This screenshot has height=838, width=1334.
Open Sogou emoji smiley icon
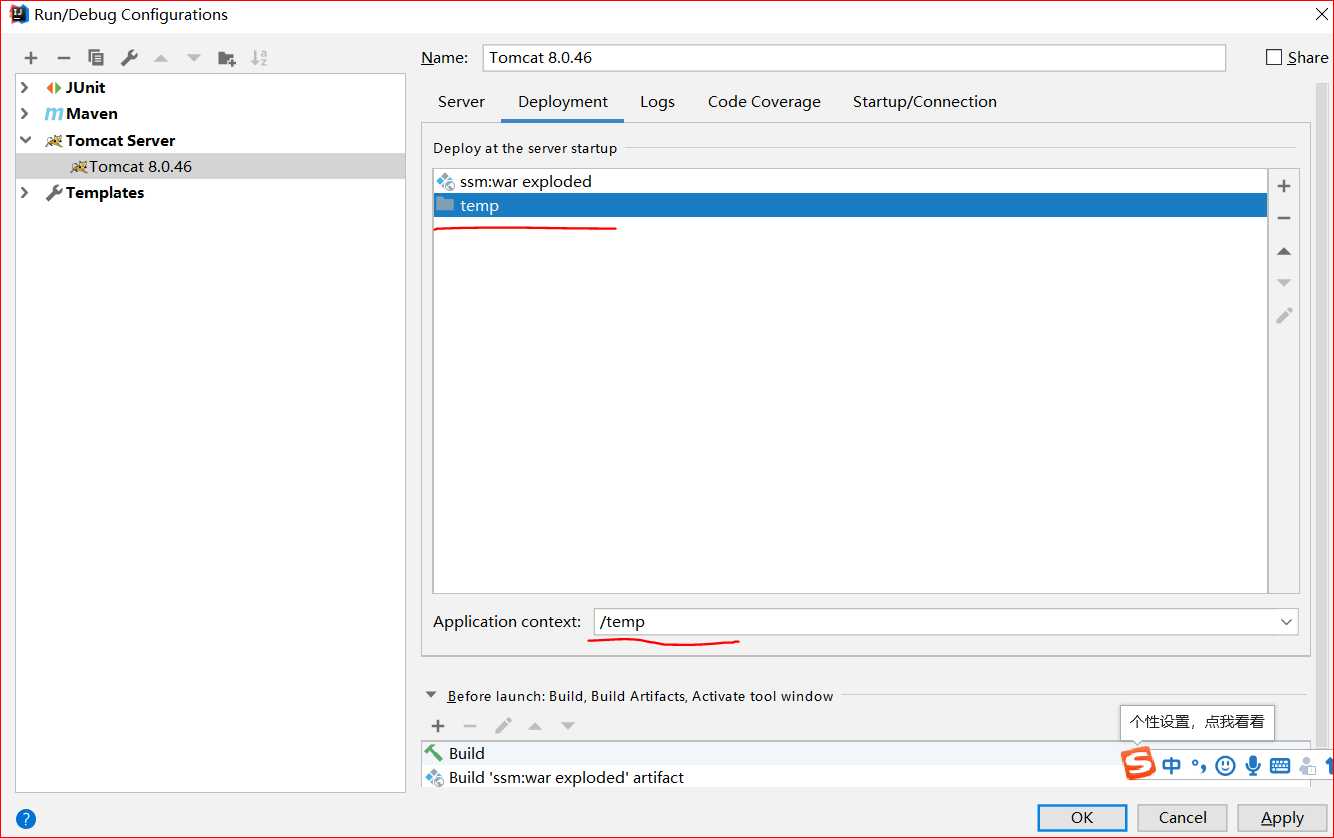tap(1225, 766)
